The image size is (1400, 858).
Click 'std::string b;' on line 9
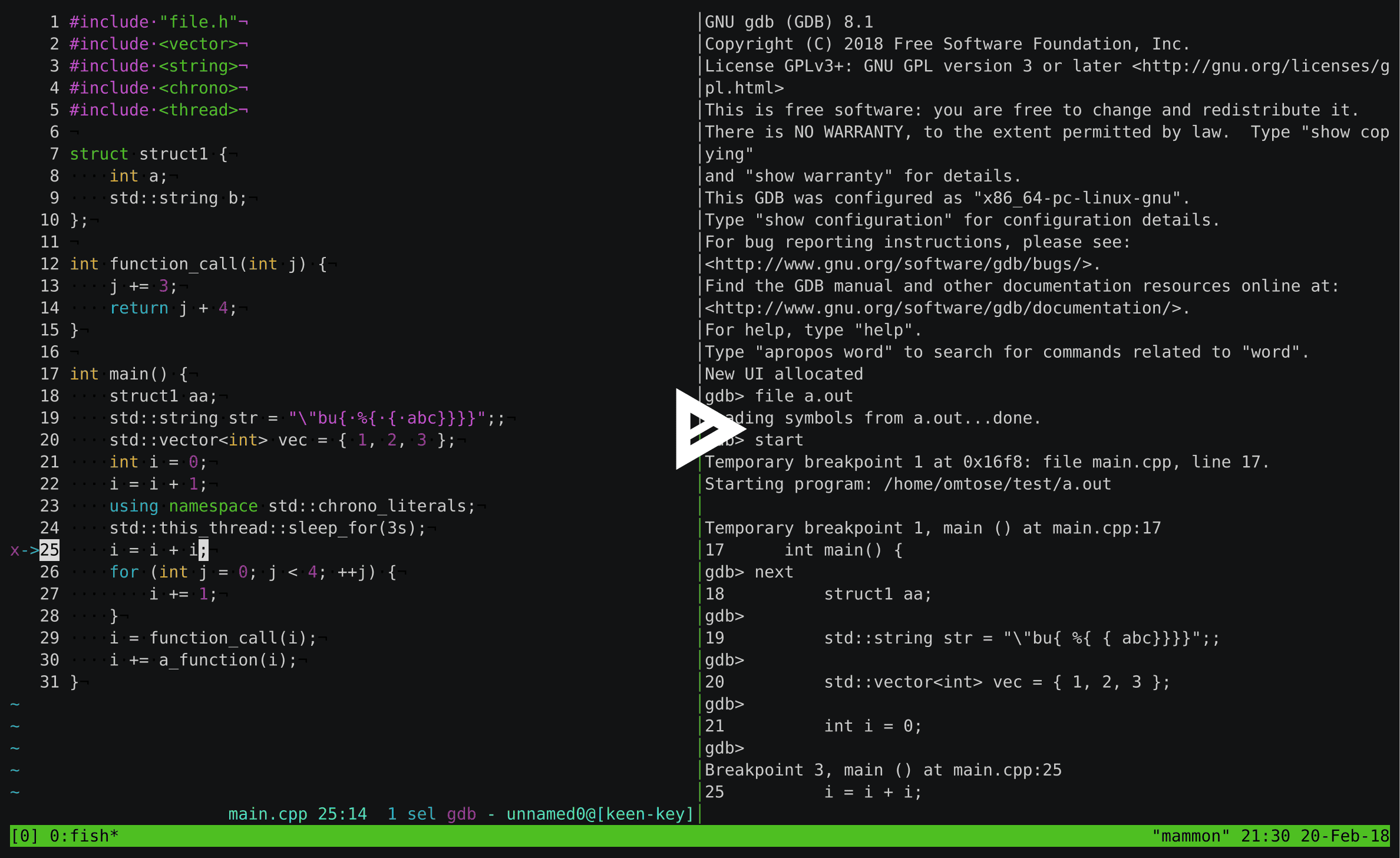tap(179, 198)
